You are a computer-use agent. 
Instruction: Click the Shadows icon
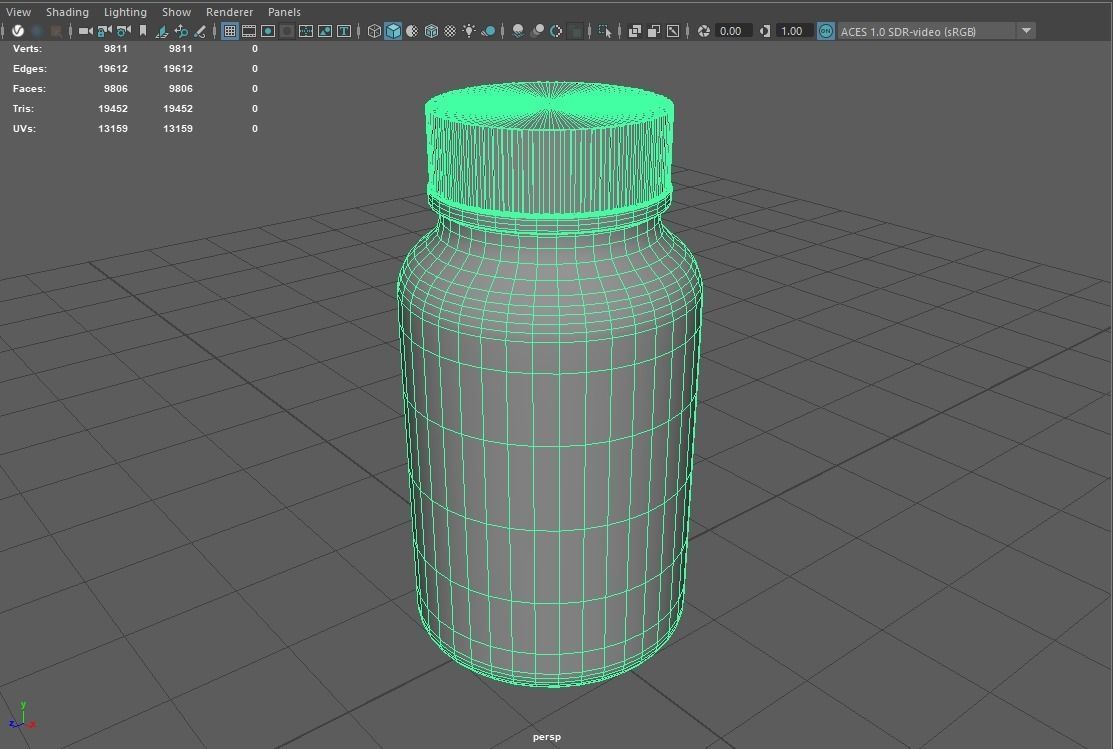488,31
